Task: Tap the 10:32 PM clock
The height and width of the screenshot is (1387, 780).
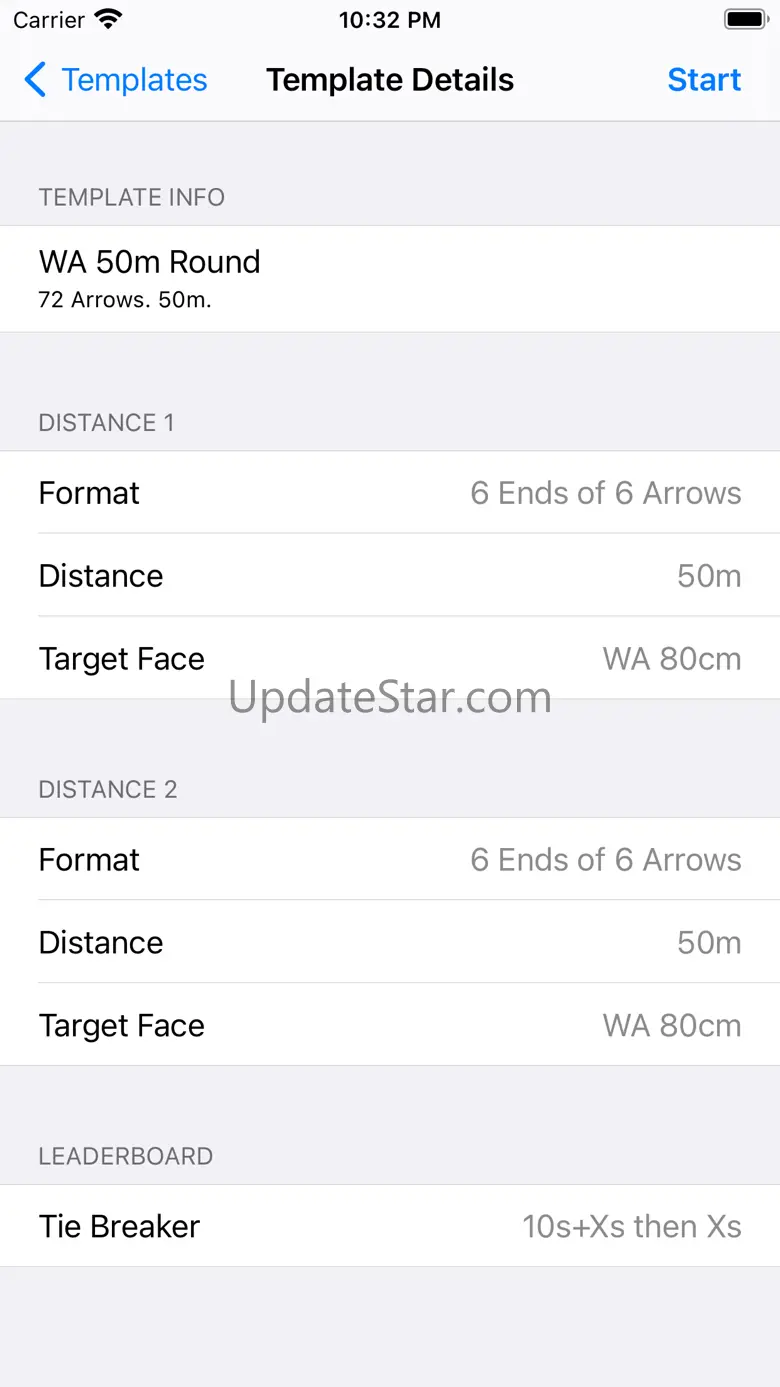Action: click(389, 20)
